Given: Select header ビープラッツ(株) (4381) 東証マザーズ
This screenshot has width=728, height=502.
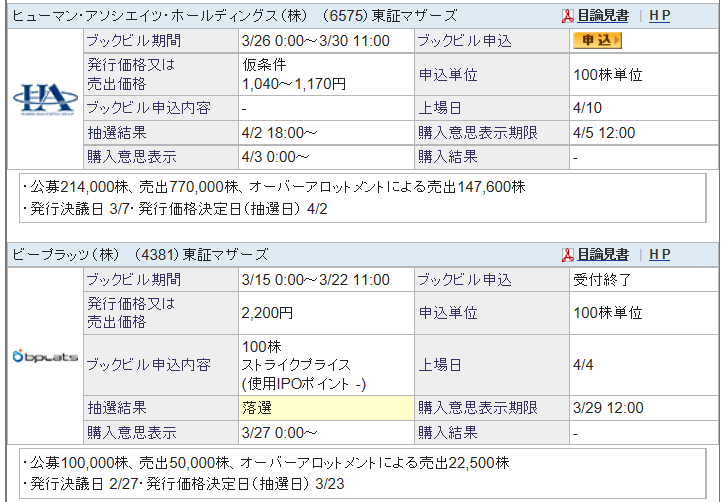Looking at the screenshot, I should [140, 254].
